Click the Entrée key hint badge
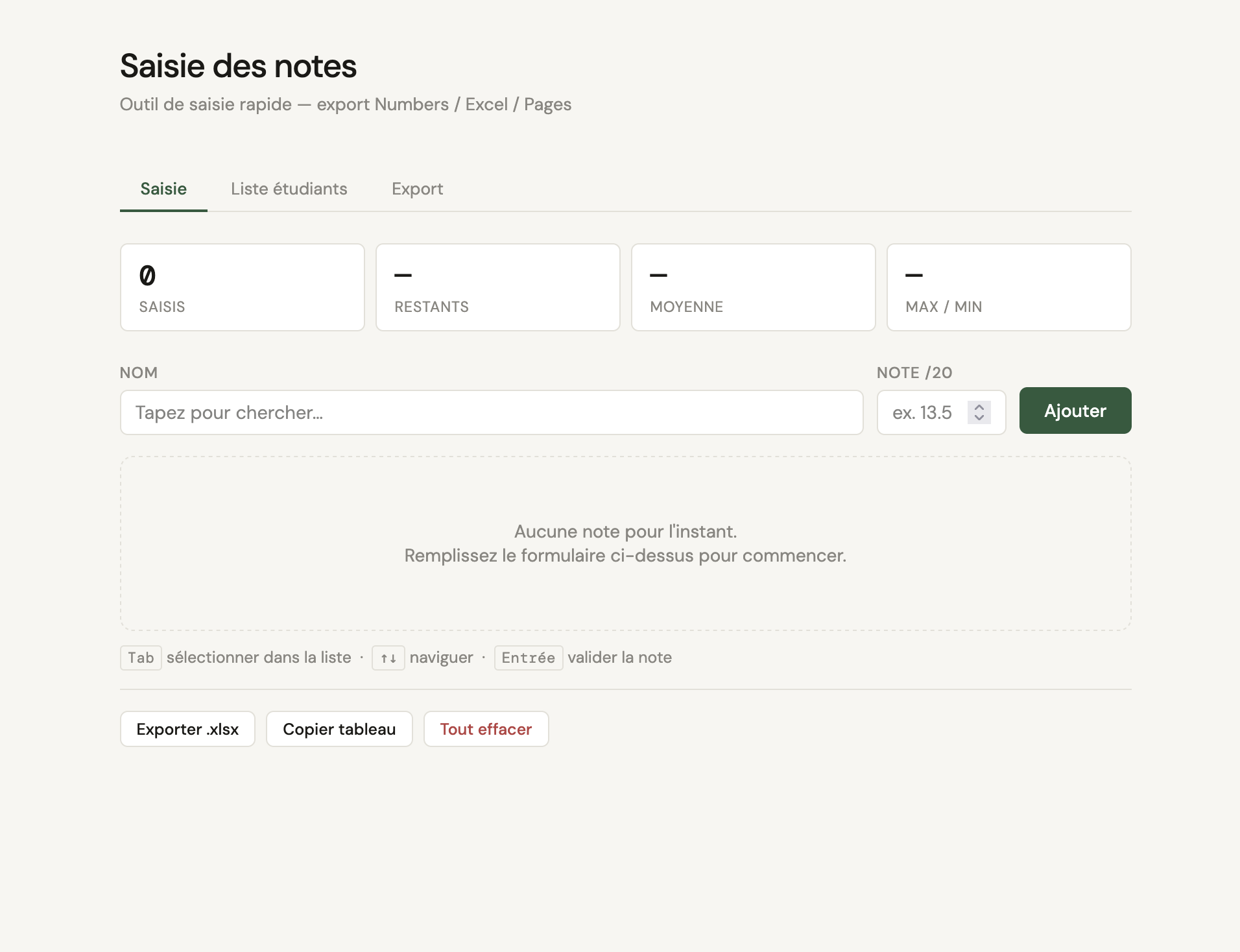 pos(528,658)
